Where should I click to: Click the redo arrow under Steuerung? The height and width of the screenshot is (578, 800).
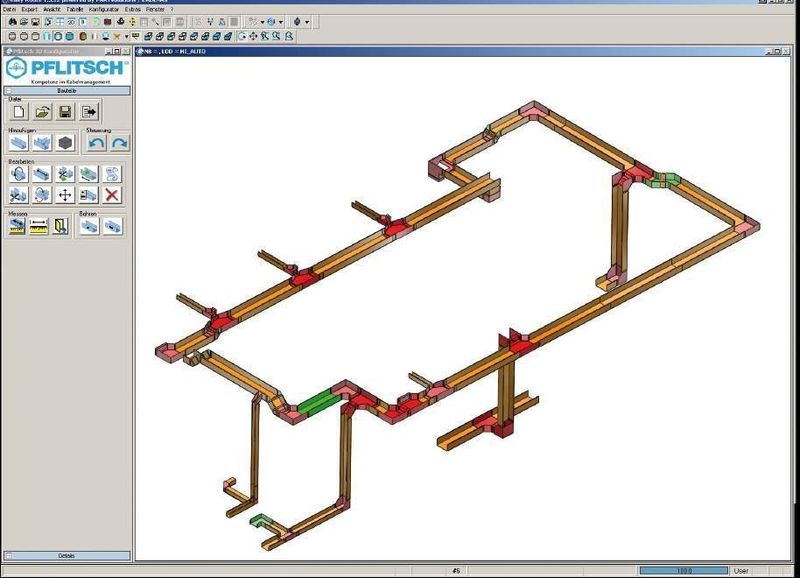point(119,143)
